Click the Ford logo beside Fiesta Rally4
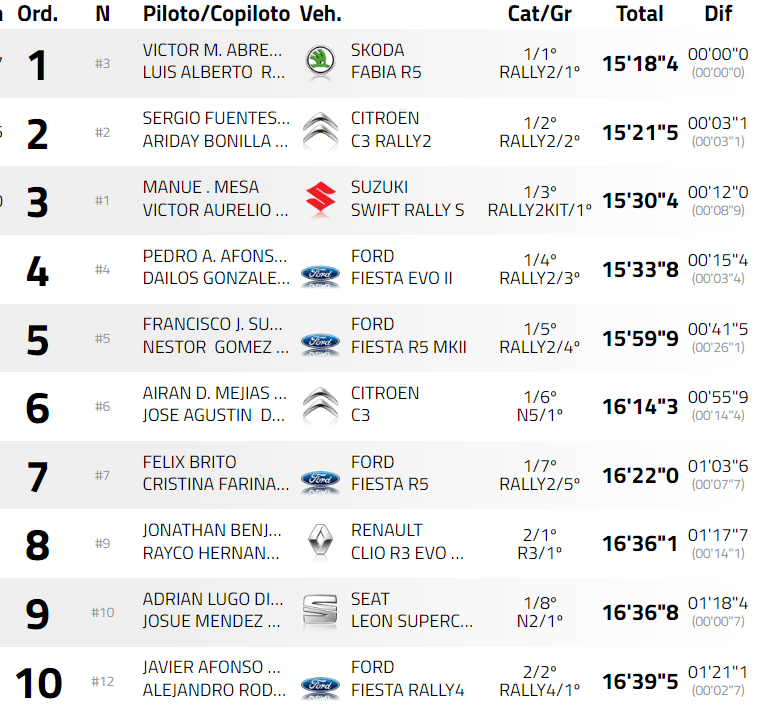The image size is (769, 712). [x=320, y=686]
